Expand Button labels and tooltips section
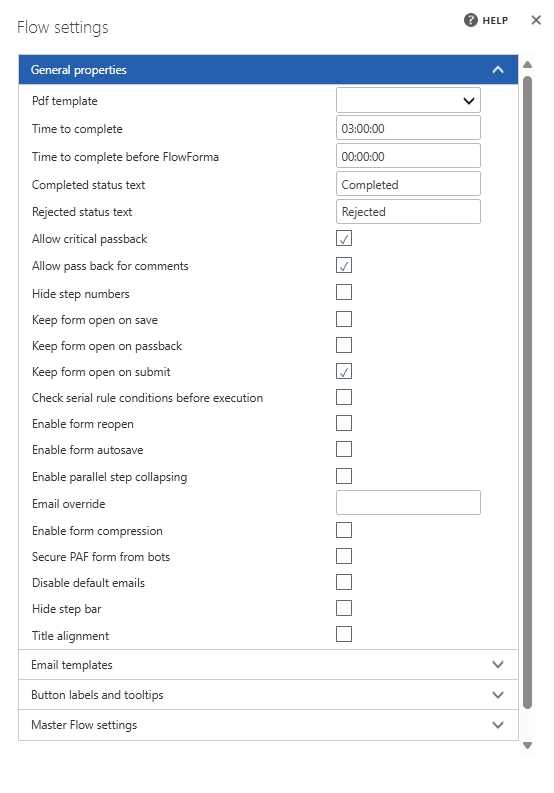The image size is (554, 793). coord(268,694)
